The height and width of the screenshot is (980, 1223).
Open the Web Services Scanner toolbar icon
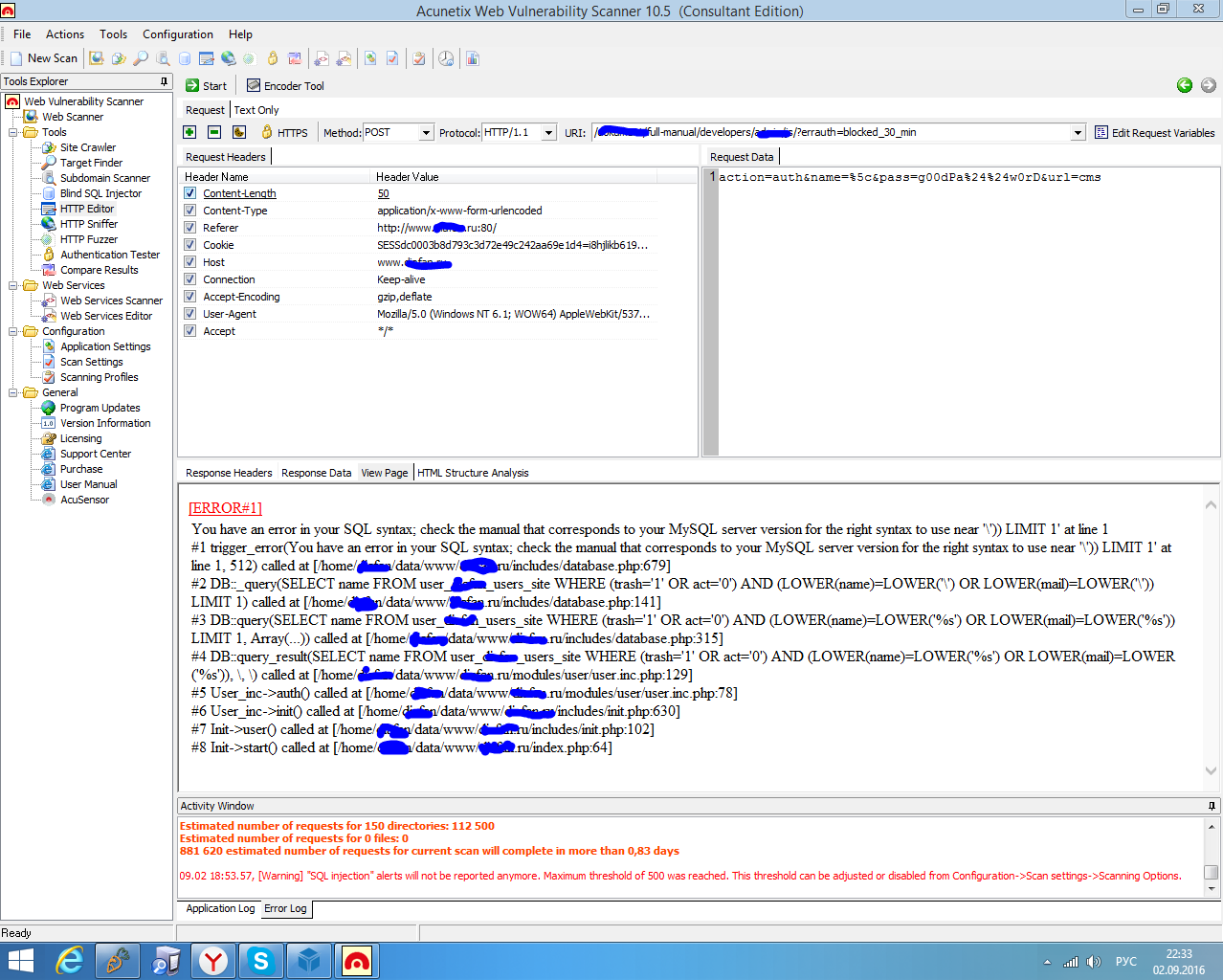tap(322, 58)
